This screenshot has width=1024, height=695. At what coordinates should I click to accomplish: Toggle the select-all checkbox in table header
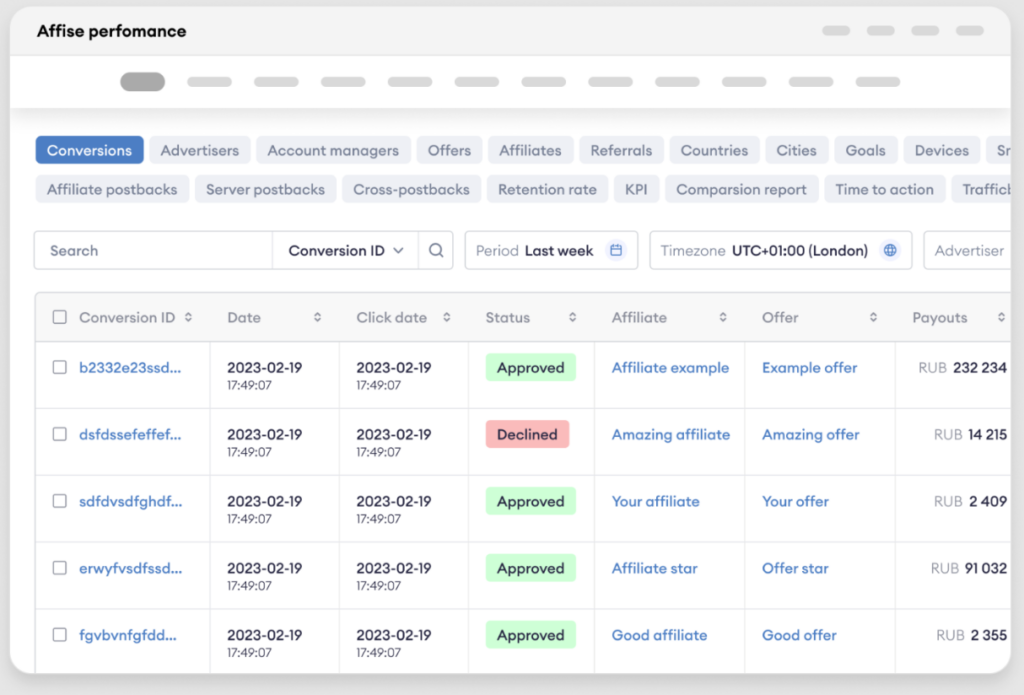[60, 318]
